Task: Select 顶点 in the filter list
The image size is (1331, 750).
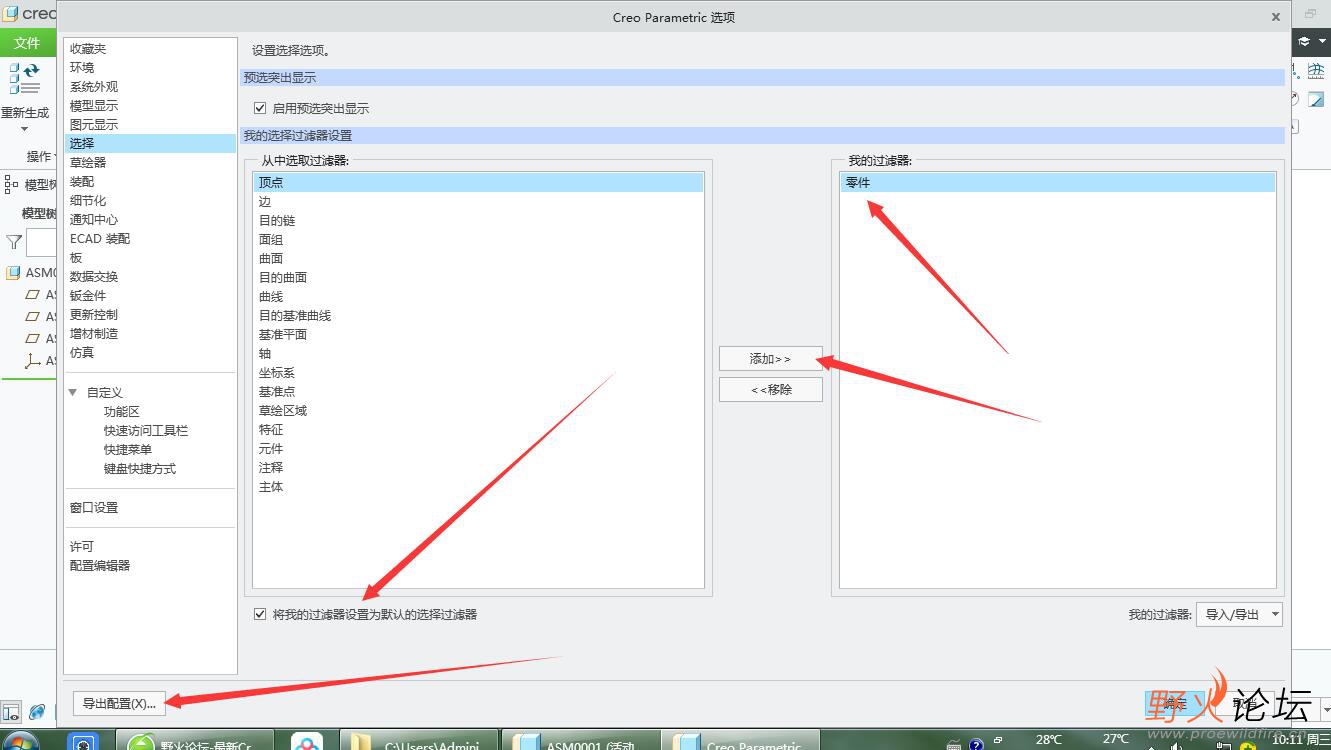Action: 478,182
